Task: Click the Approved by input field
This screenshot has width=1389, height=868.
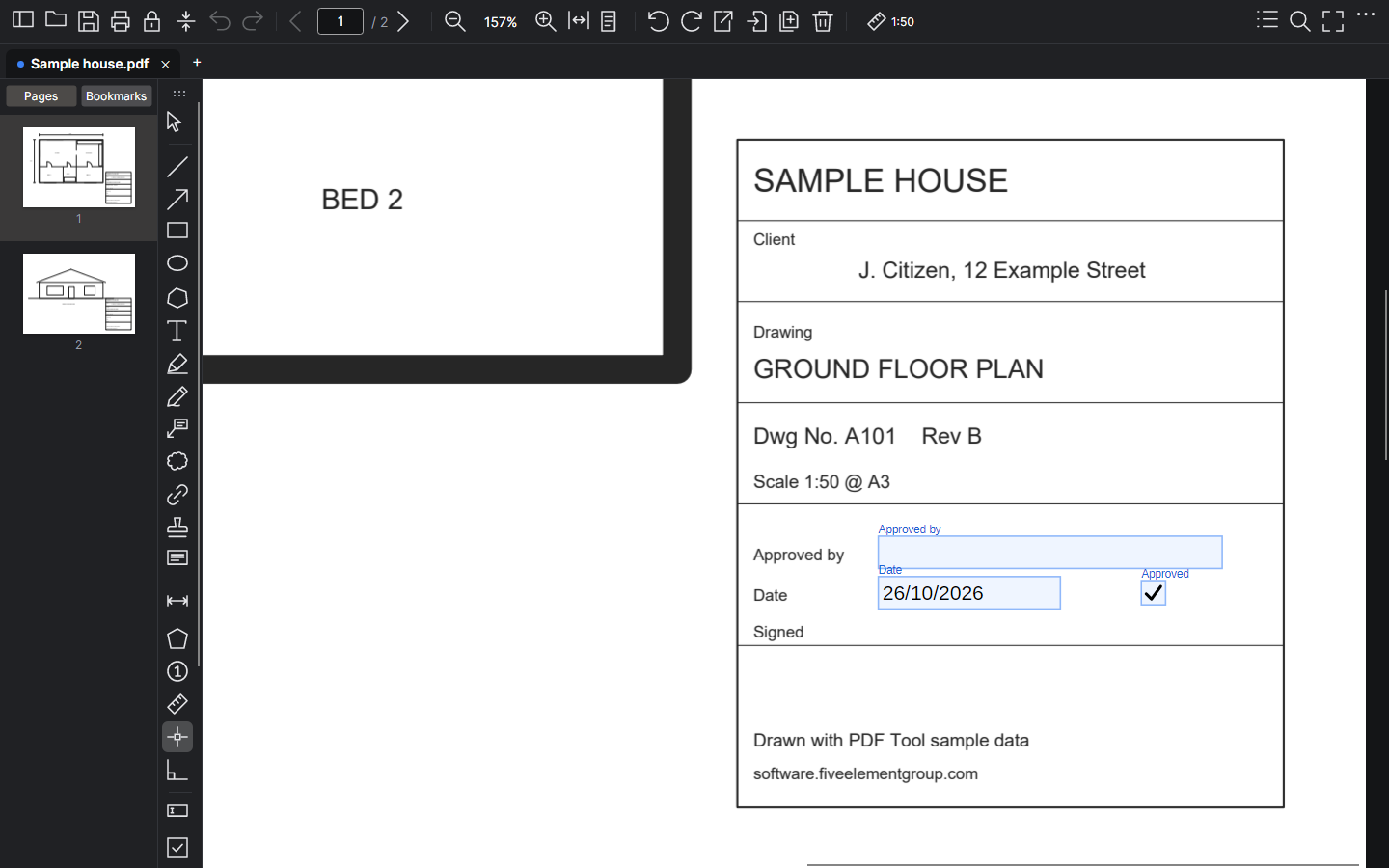Action: (1049, 553)
